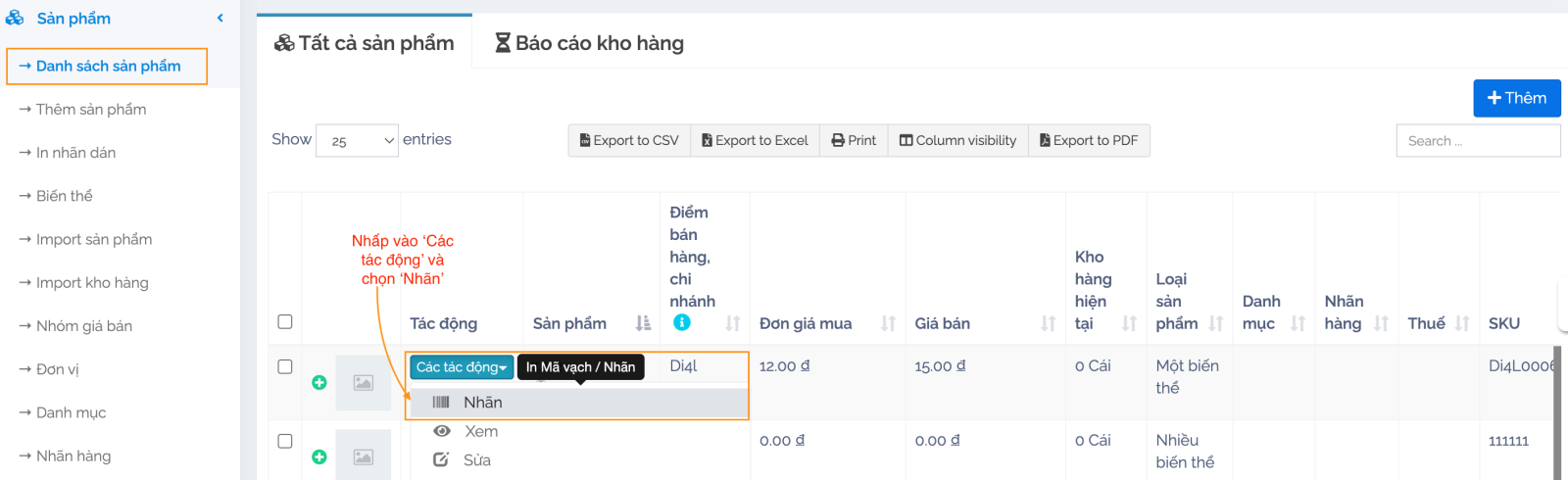The height and width of the screenshot is (480, 1568).
Task: Check the second product row checkbox
Action: pos(285,441)
